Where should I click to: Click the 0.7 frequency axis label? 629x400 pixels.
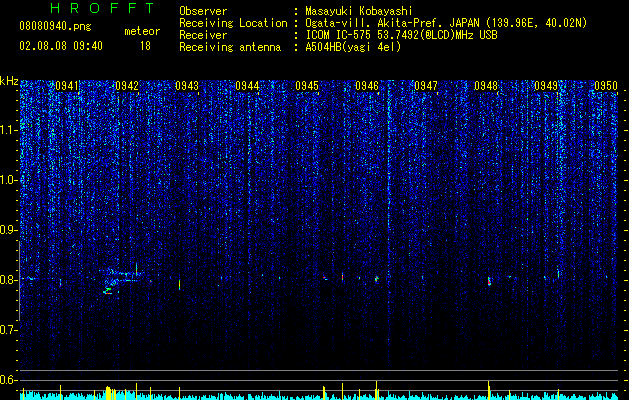[x=9, y=330]
